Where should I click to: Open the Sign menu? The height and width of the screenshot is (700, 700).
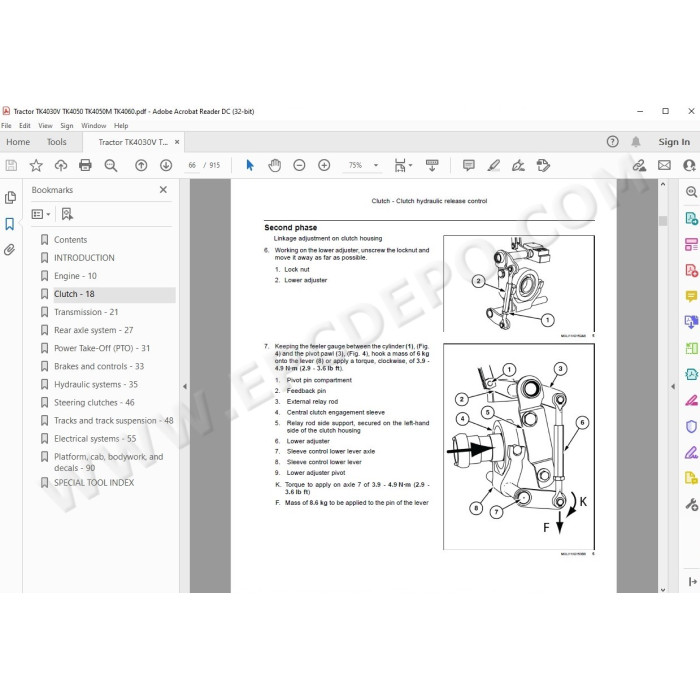[67, 126]
